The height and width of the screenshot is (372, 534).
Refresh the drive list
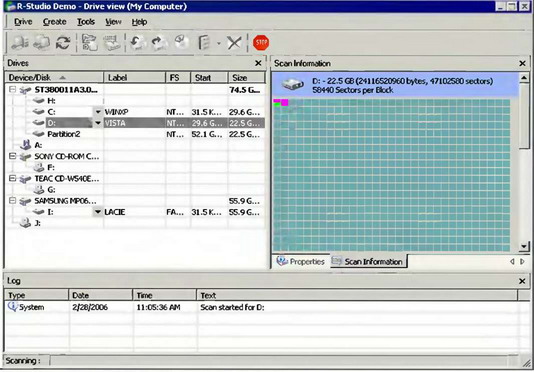point(63,43)
